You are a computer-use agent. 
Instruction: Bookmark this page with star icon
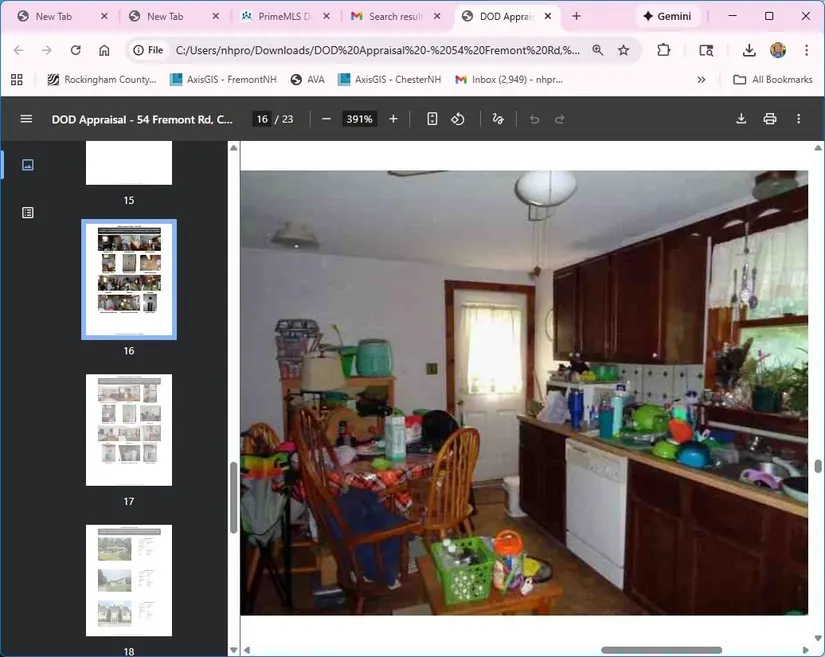(624, 50)
